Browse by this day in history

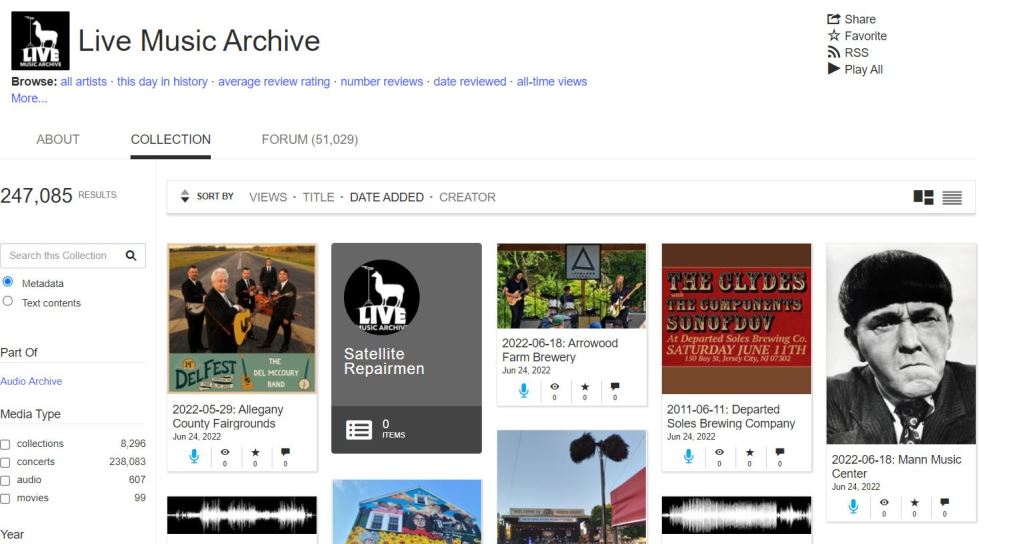pyautogui.click(x=162, y=82)
